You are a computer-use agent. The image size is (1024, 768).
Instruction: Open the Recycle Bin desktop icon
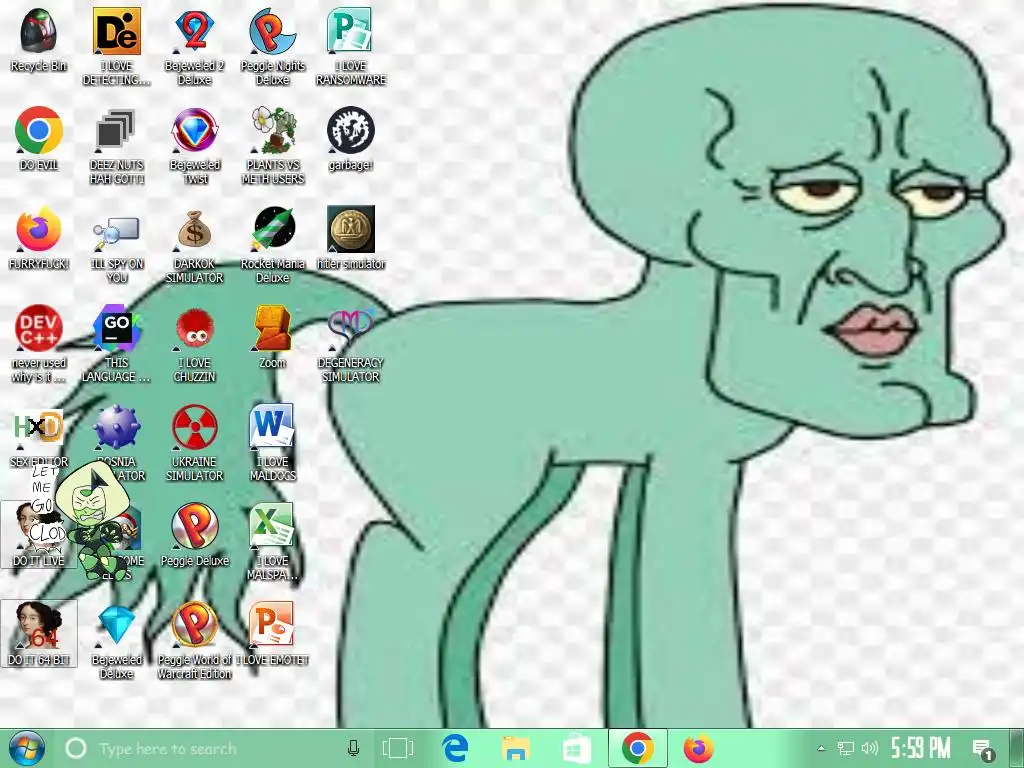(x=39, y=39)
